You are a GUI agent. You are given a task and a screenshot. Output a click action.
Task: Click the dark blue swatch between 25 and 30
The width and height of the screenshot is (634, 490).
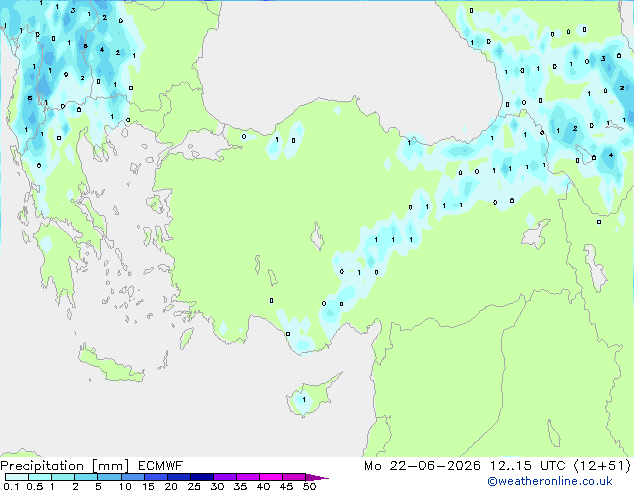[202, 477]
